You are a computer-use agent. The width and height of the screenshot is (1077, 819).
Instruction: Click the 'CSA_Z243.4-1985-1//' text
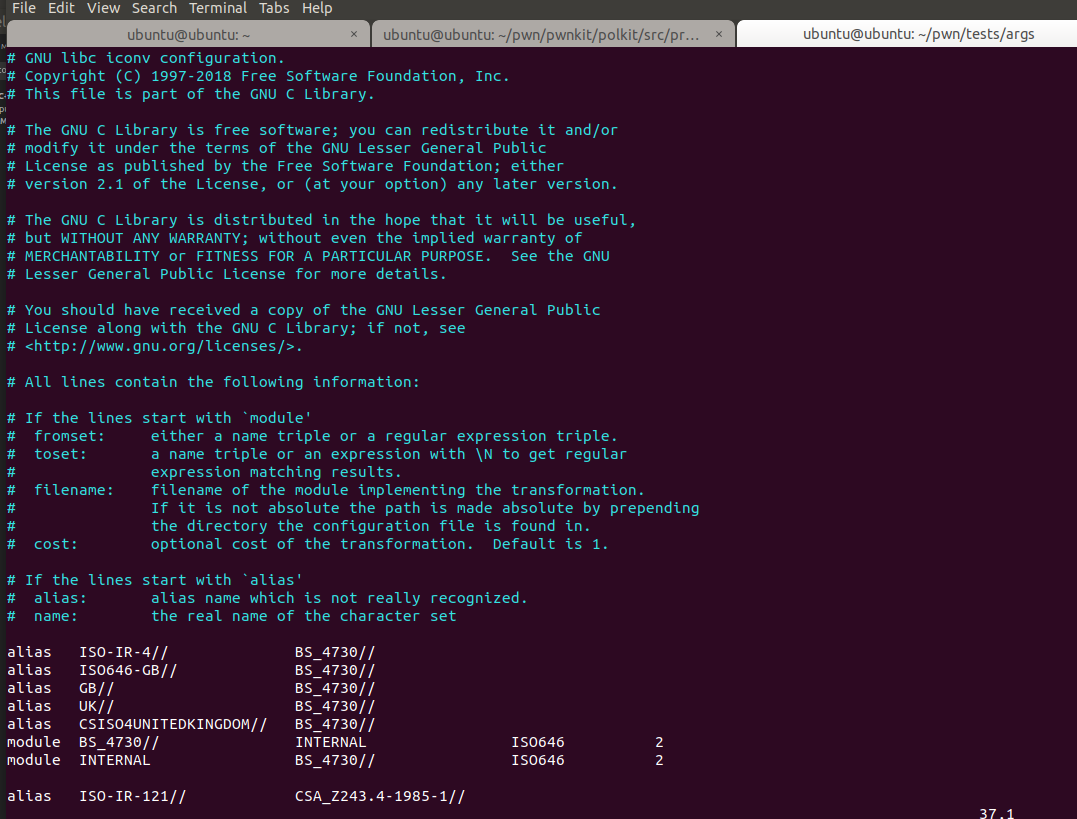coord(380,796)
